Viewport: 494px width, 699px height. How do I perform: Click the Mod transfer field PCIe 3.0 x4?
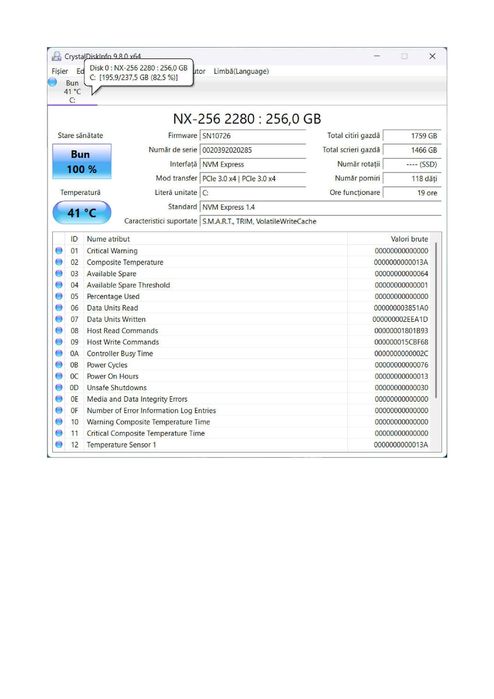(x=253, y=179)
